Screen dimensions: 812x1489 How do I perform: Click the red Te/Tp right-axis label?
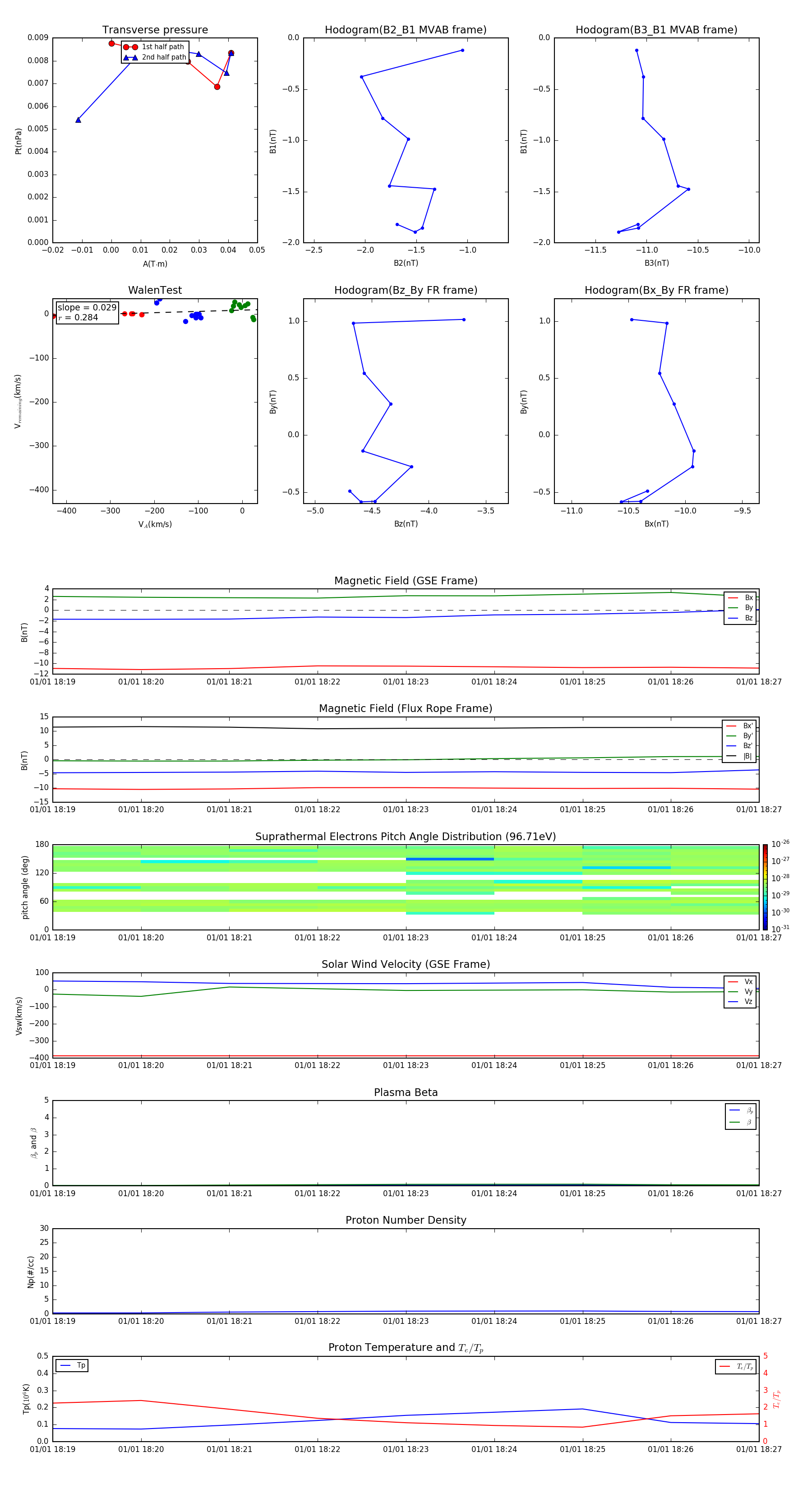click(x=777, y=1399)
